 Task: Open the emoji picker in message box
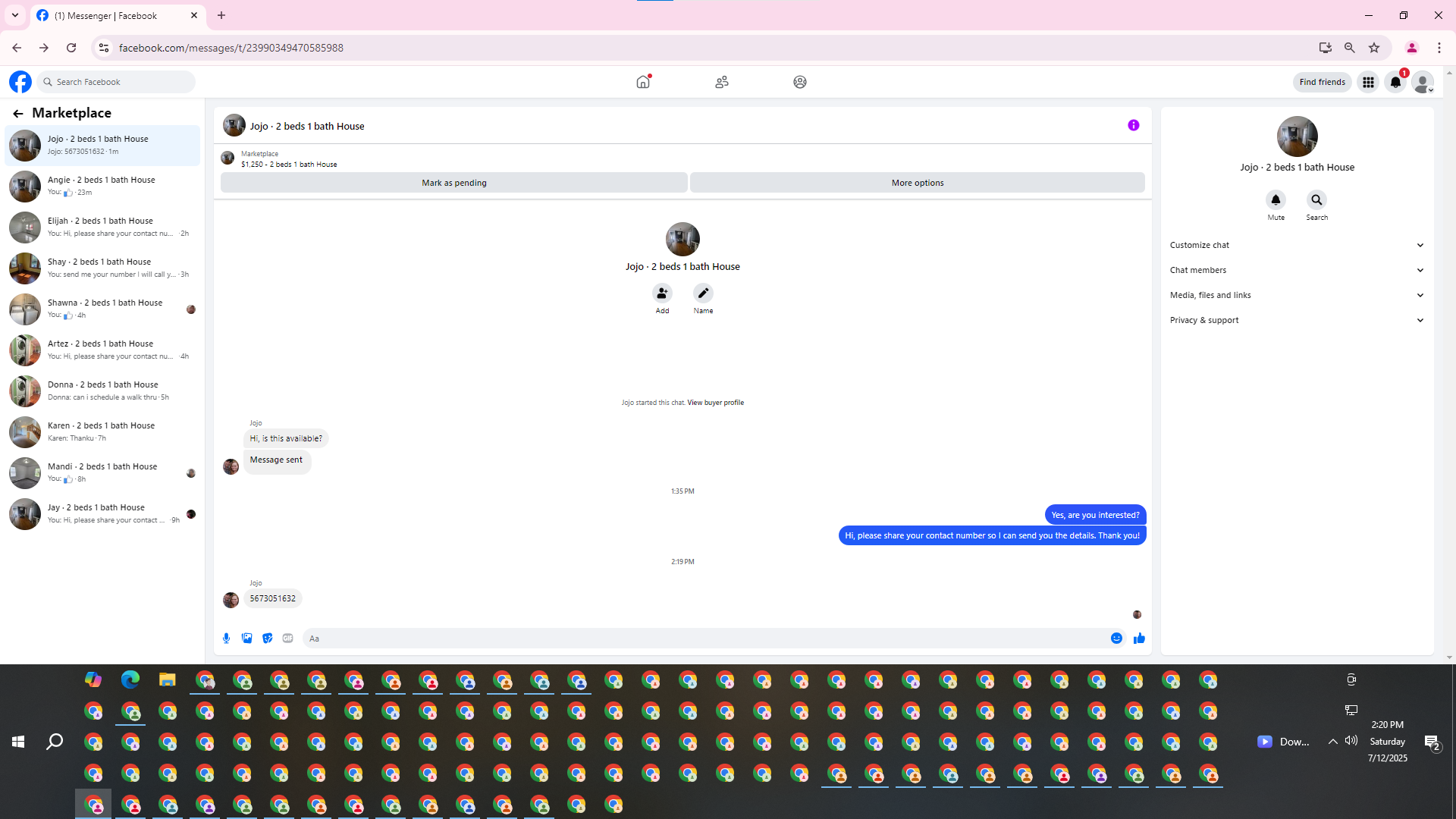[1116, 639]
